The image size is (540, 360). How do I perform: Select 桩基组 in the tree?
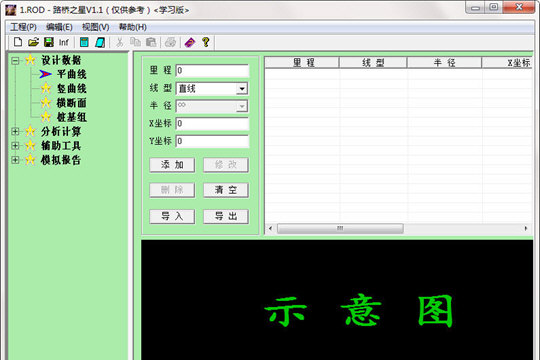tap(72, 117)
